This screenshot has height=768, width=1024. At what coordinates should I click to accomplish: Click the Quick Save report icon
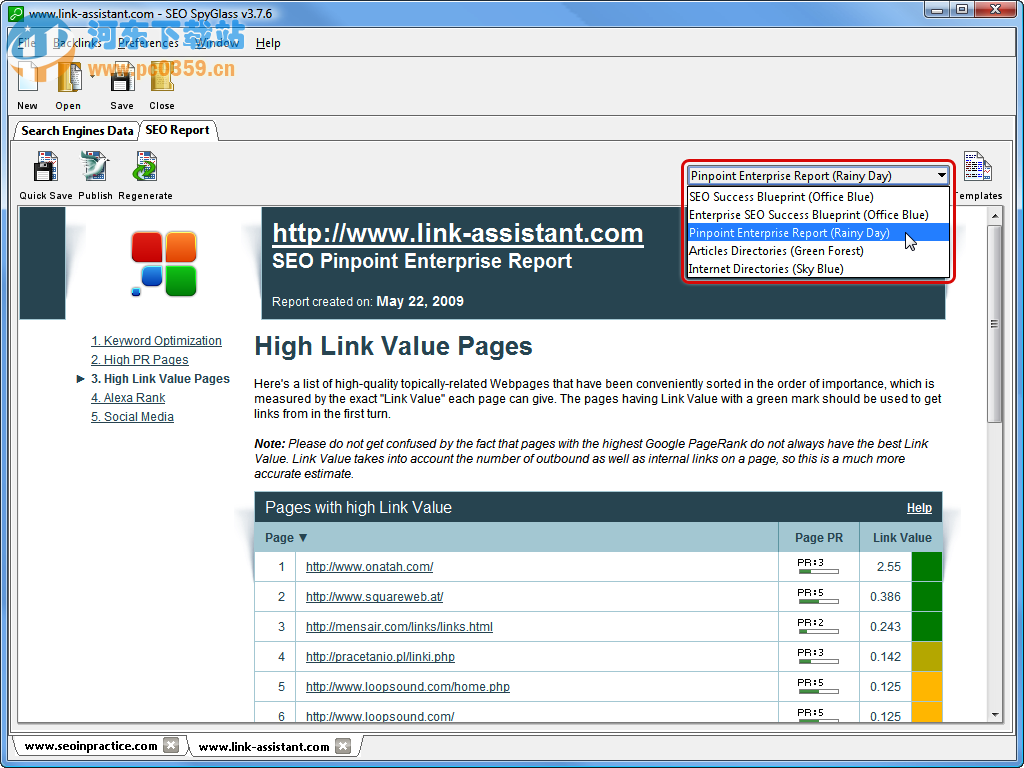(x=46, y=168)
